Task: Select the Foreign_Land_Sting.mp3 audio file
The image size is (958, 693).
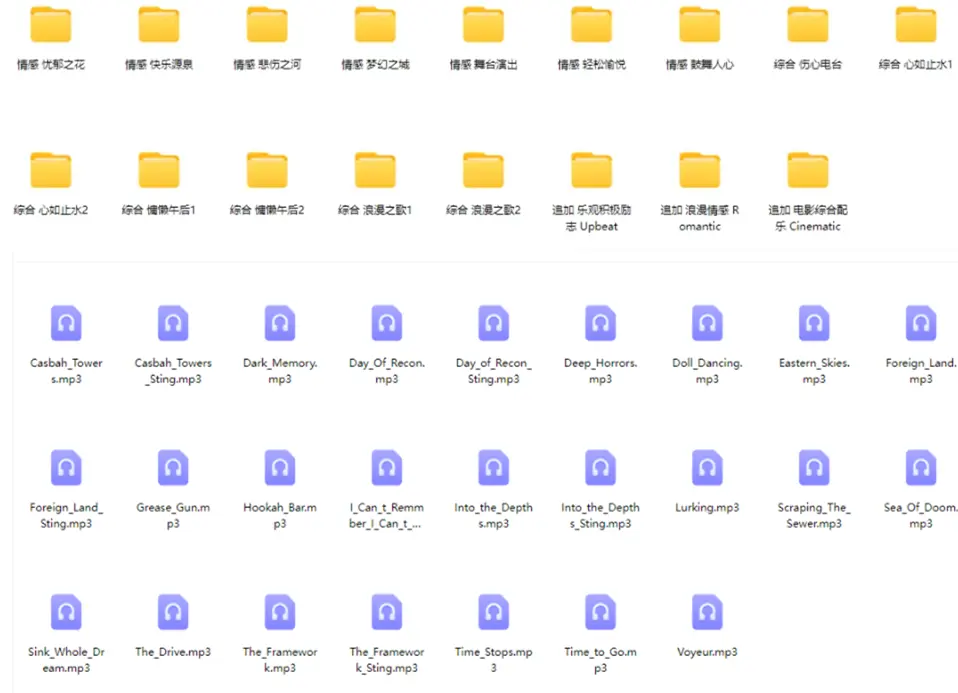Action: pyautogui.click(x=66, y=466)
